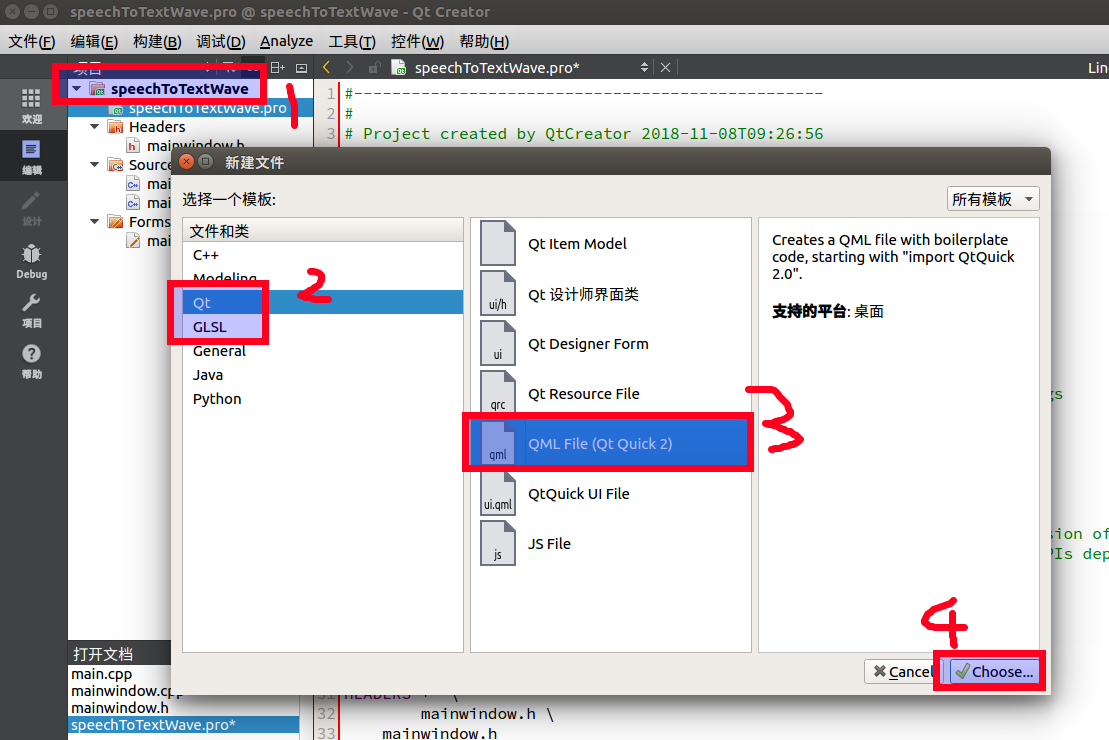The height and width of the screenshot is (740, 1109).
Task: Click the back navigation arrow in editor toolbar
Action: [327, 67]
